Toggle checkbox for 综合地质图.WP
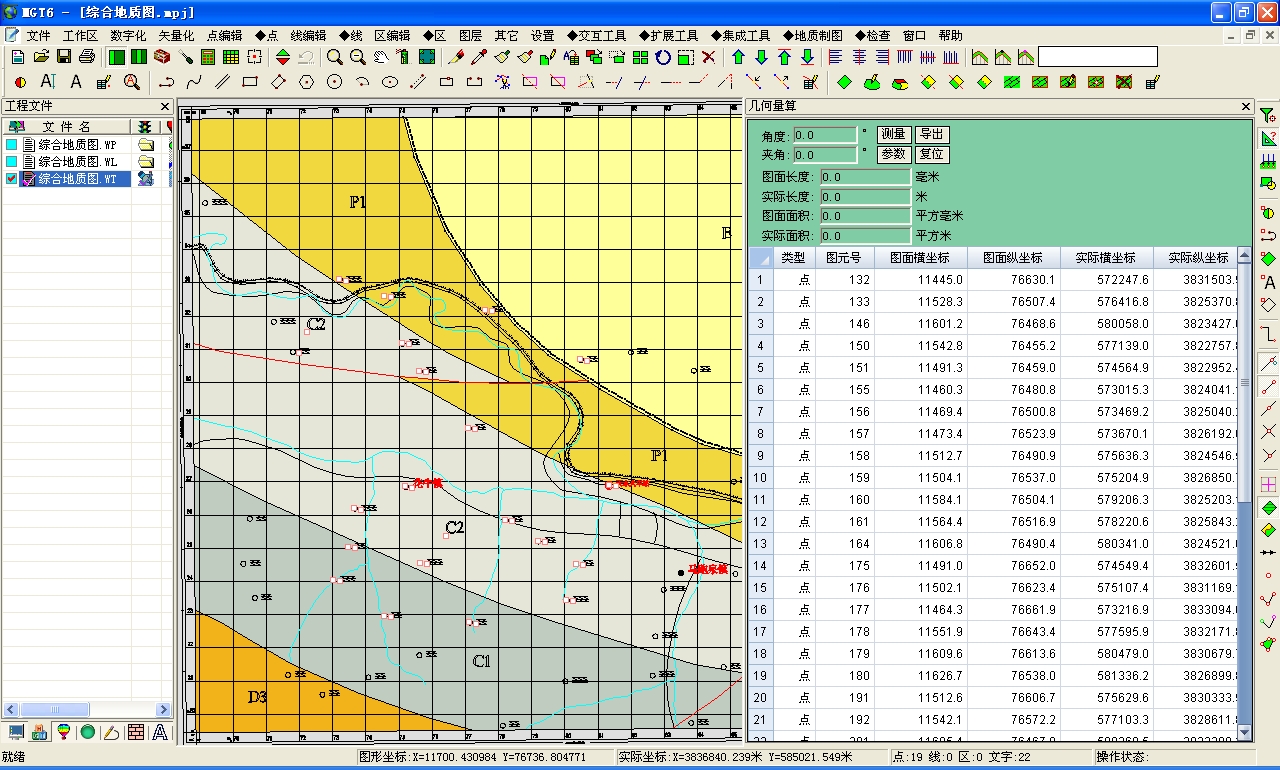This screenshot has height=770, width=1280. pyautogui.click(x=11, y=144)
